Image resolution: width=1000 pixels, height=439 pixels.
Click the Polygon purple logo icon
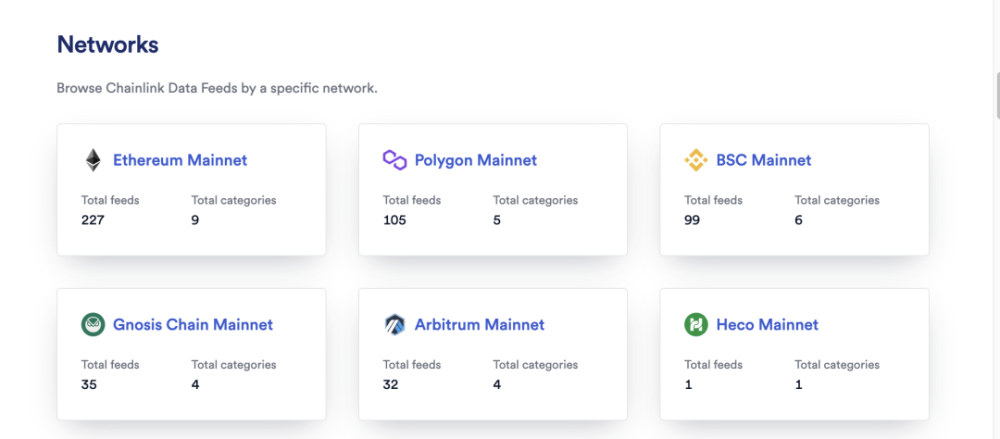click(x=395, y=160)
